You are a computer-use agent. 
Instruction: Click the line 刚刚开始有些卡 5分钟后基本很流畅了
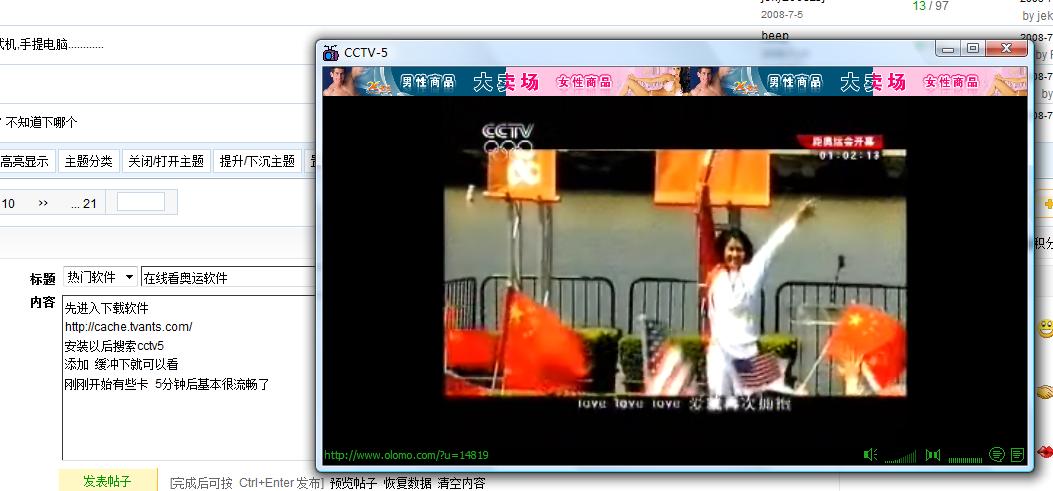point(167,384)
